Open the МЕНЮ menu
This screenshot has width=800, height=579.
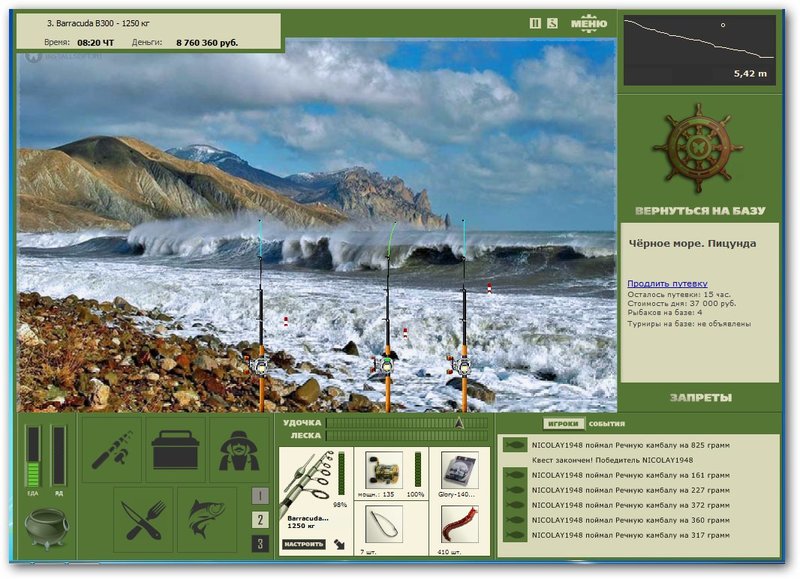click(589, 23)
